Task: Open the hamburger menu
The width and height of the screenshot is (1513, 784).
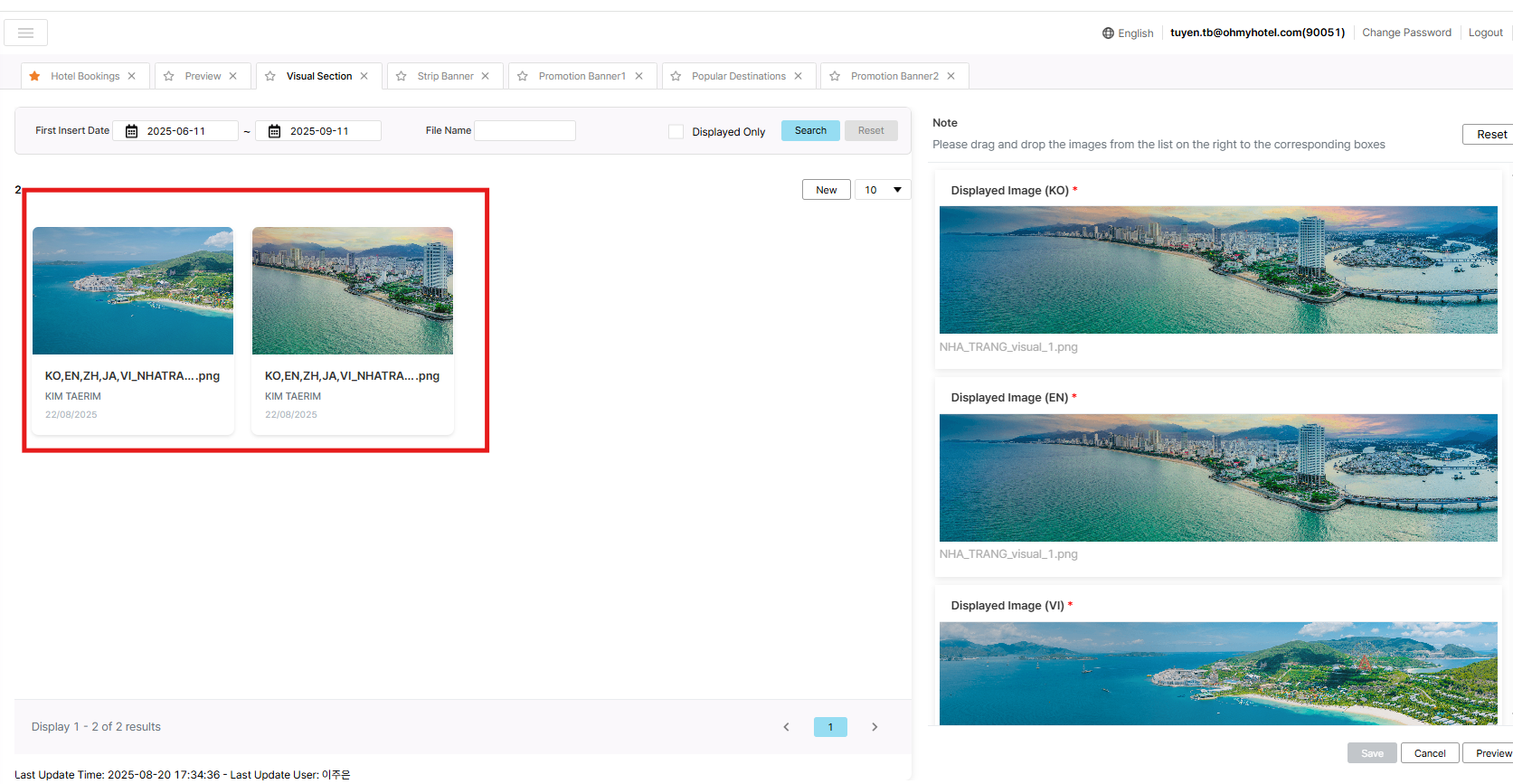Action: point(25,33)
